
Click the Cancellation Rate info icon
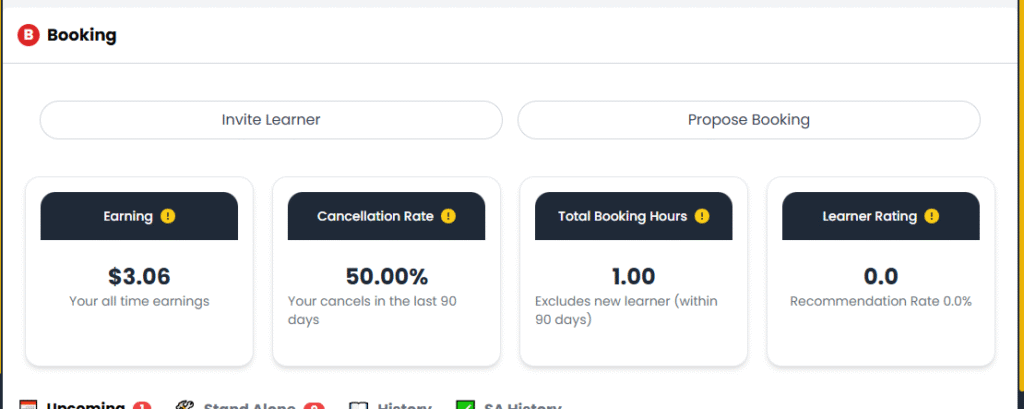click(448, 216)
